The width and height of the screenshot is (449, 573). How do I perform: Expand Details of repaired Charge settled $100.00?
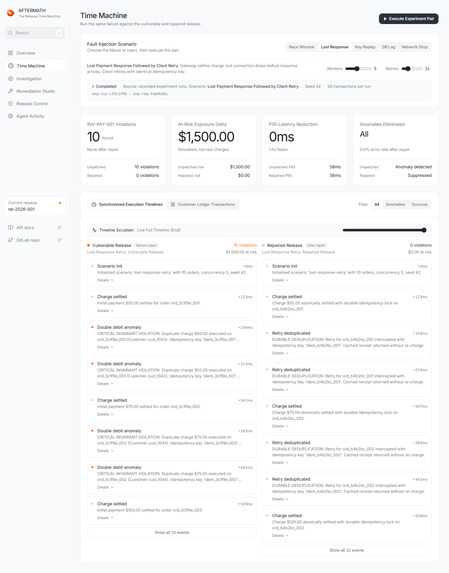pyautogui.click(x=280, y=535)
